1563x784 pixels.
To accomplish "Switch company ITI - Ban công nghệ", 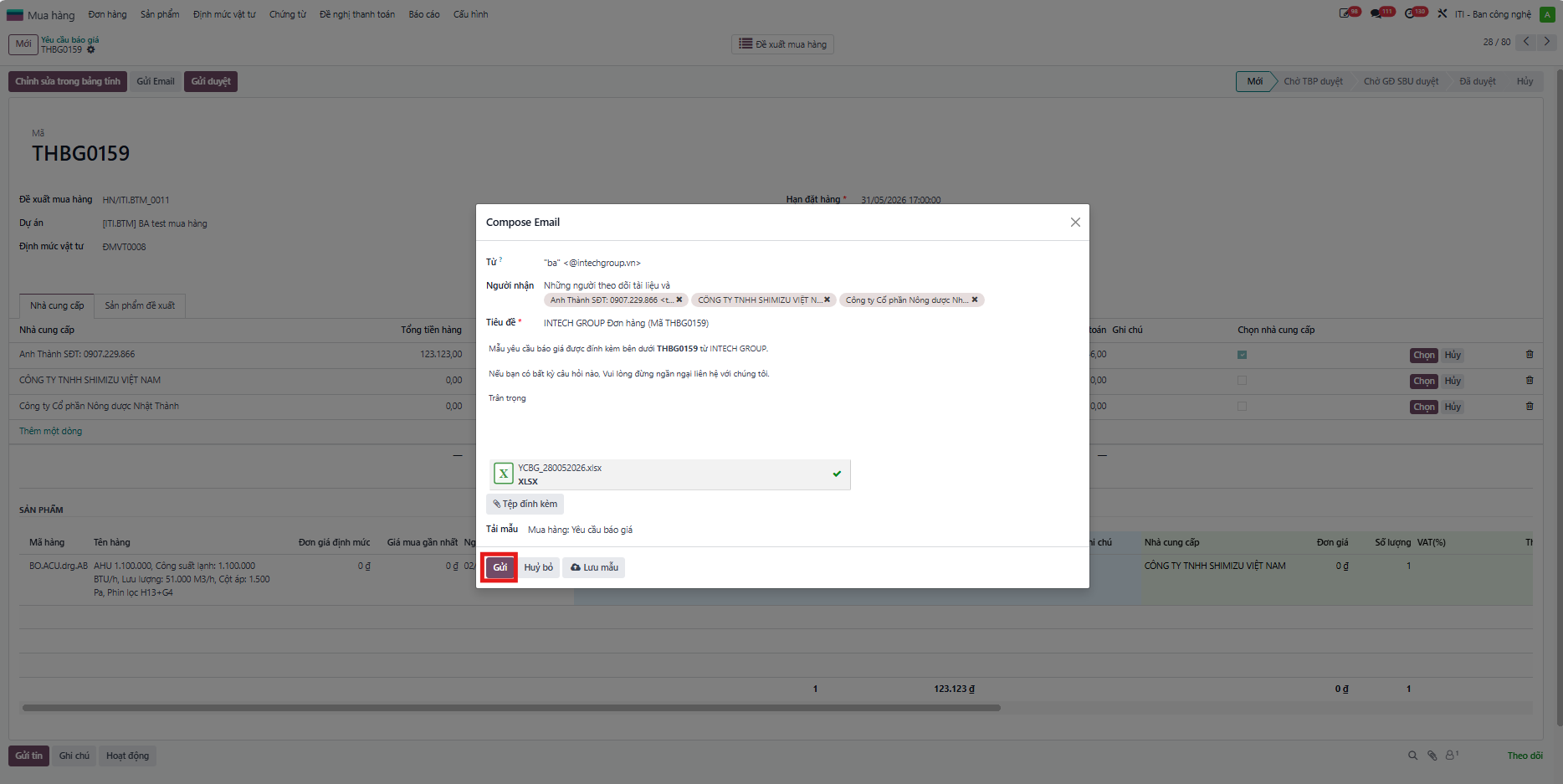I will pyautogui.click(x=1493, y=14).
